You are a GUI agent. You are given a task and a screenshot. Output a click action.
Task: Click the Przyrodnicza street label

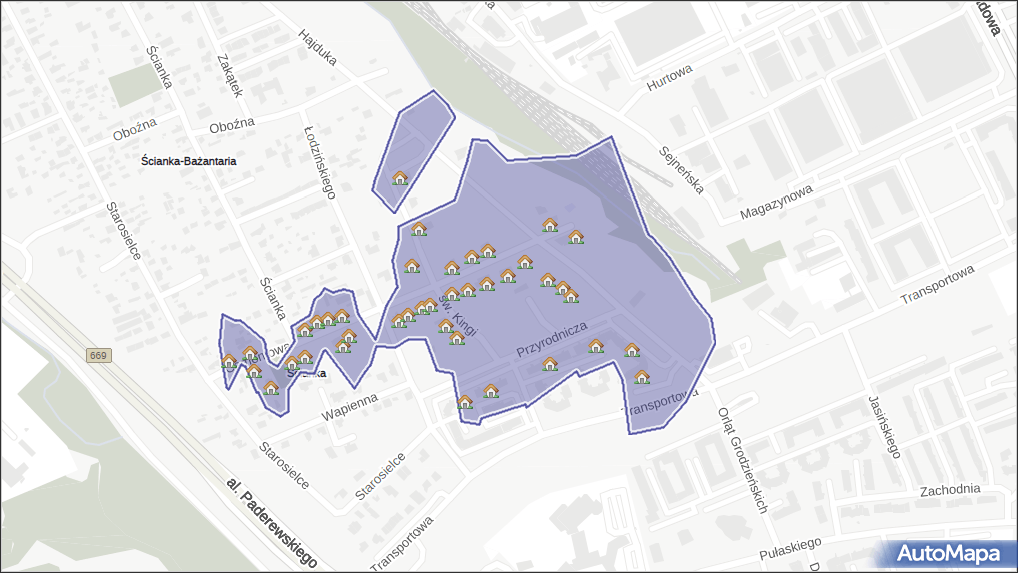[x=551, y=340]
